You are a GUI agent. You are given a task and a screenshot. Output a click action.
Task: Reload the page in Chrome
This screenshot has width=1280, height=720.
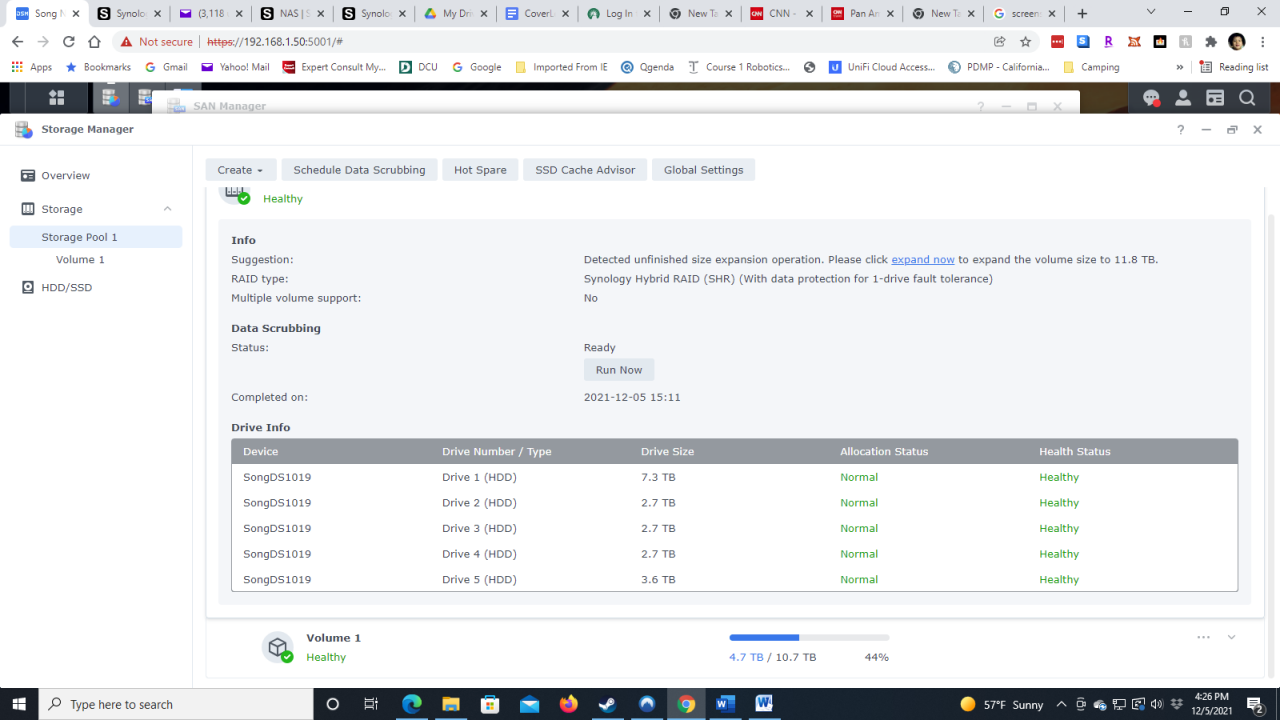tap(68, 42)
